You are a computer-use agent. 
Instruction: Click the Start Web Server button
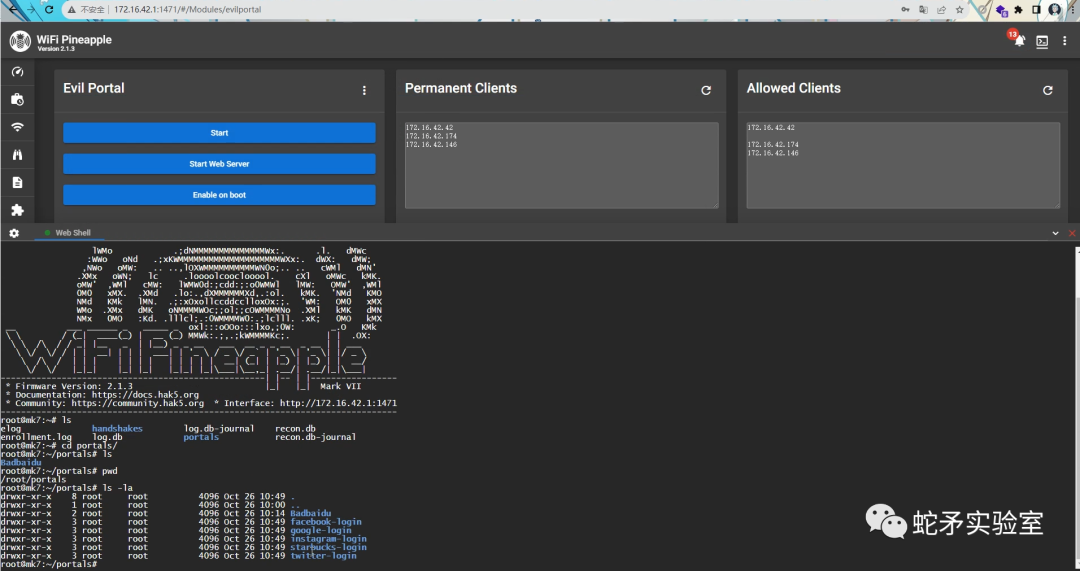click(x=219, y=164)
